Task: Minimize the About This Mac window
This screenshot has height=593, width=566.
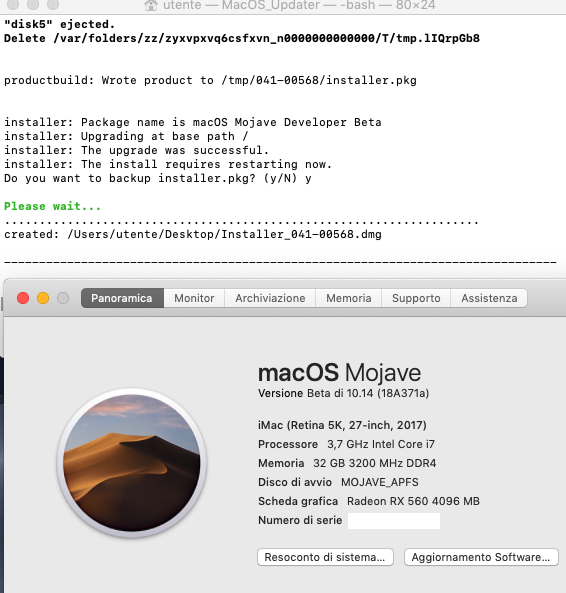Action: tap(43, 298)
